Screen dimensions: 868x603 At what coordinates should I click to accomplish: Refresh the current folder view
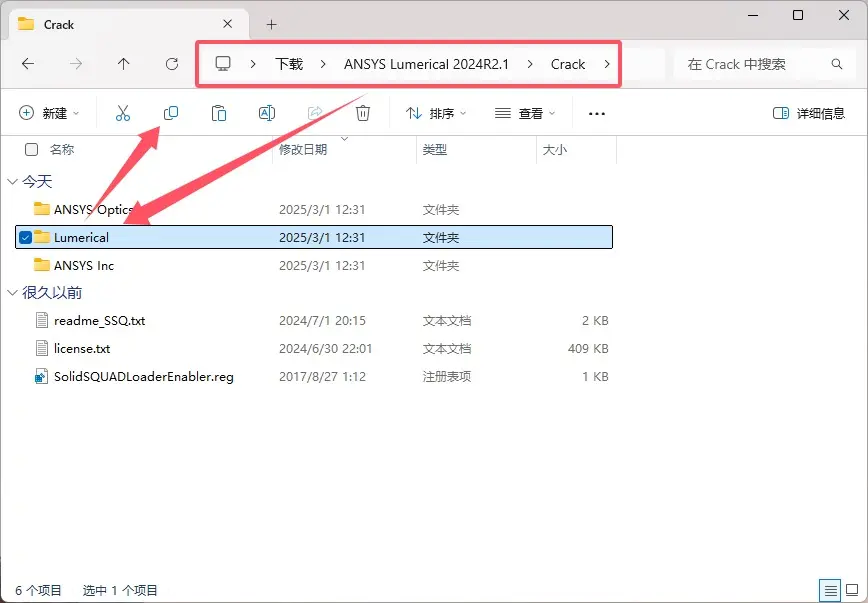click(172, 64)
